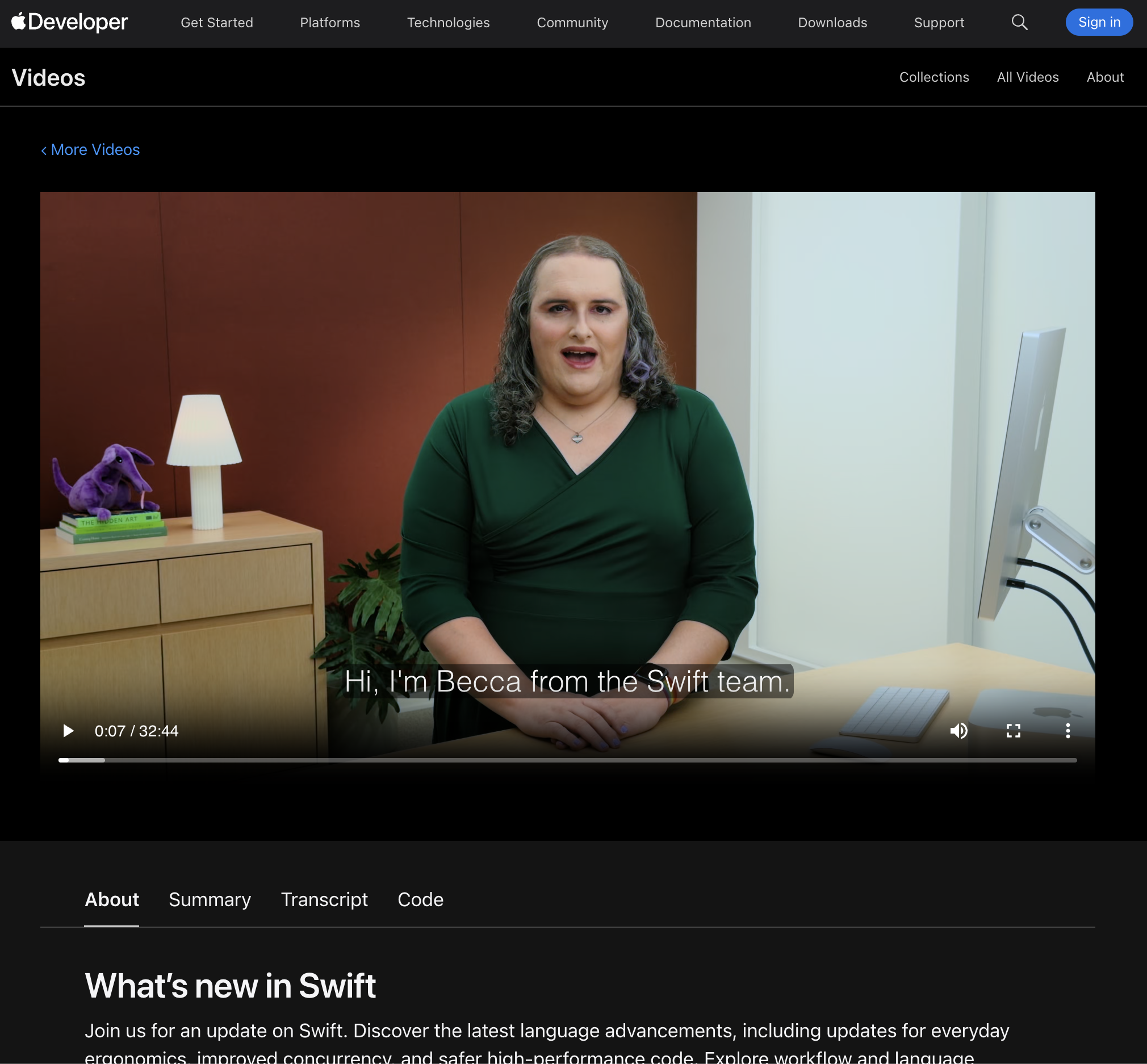
Task: Open the video's three-dot options menu
Action: coord(1068,731)
